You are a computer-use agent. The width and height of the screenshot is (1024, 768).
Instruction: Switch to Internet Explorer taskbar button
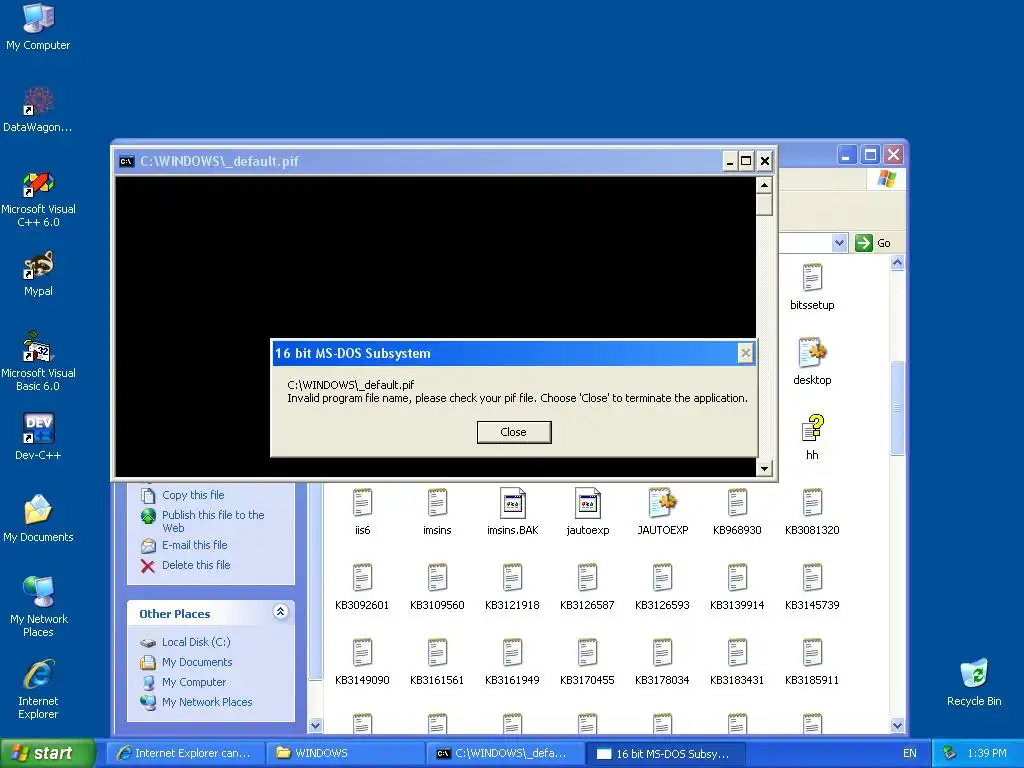(x=186, y=753)
